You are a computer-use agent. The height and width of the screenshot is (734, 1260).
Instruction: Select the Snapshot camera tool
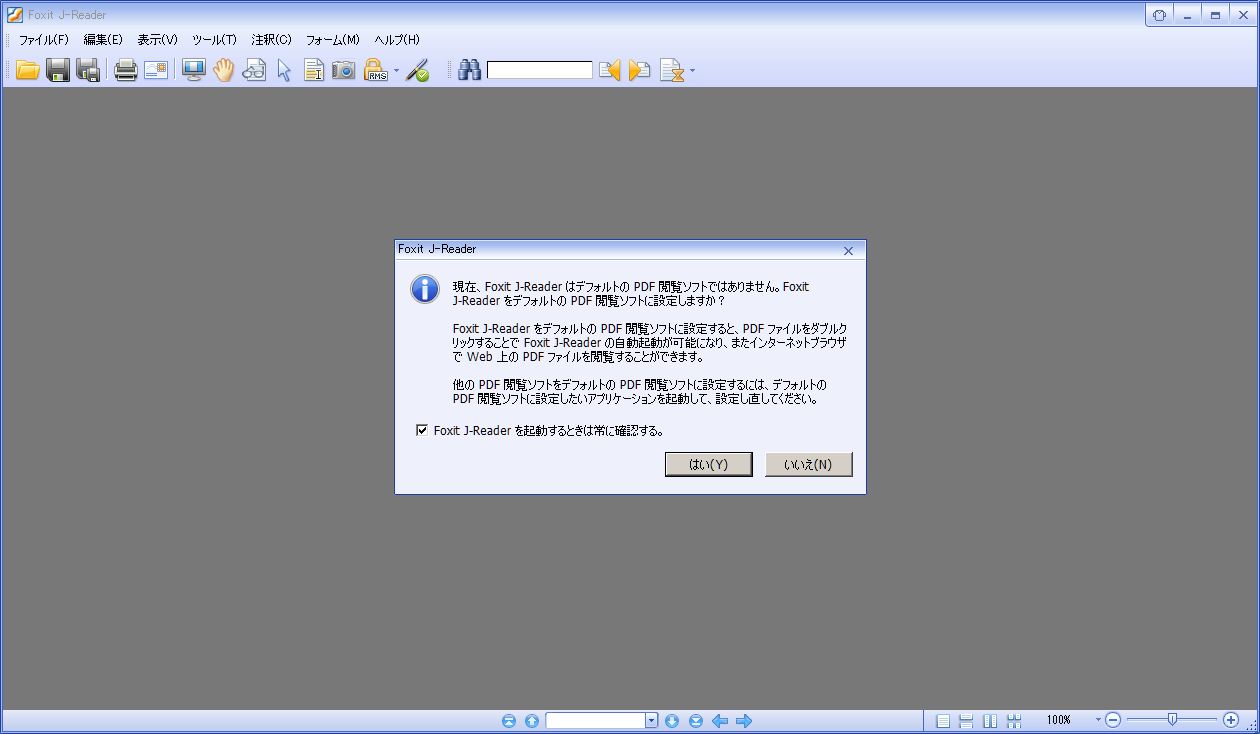click(343, 70)
